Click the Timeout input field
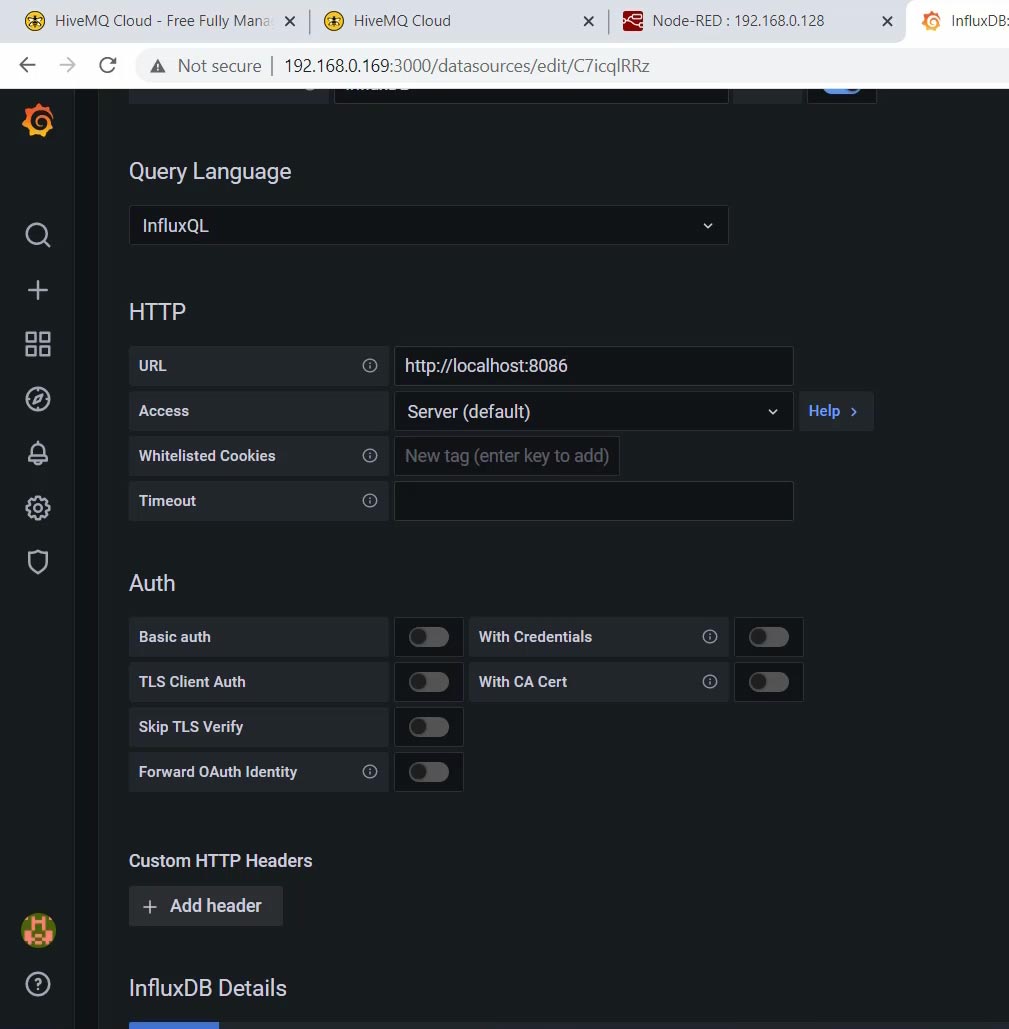Viewport: 1009px width, 1029px height. point(594,501)
